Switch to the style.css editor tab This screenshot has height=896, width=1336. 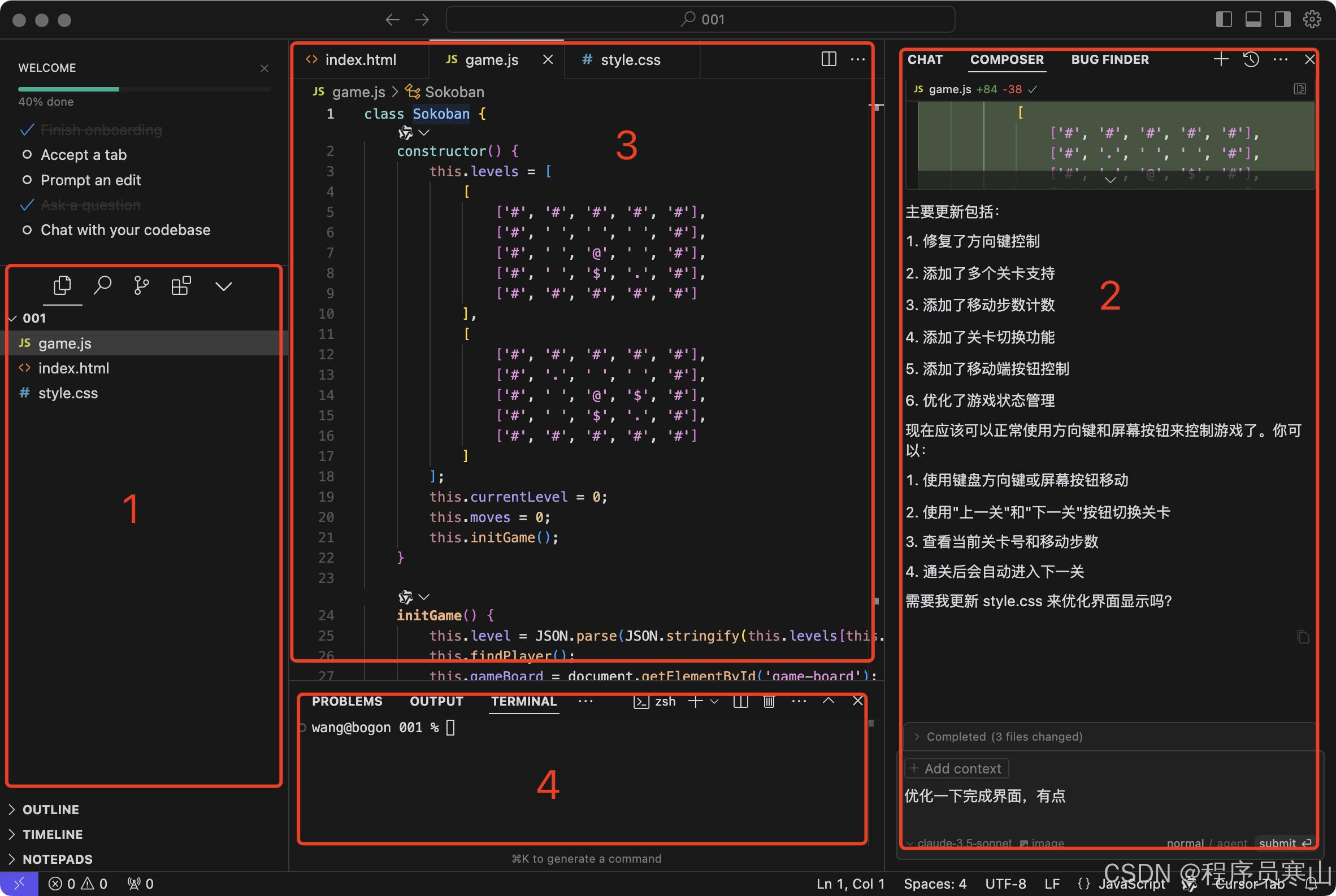pos(630,60)
